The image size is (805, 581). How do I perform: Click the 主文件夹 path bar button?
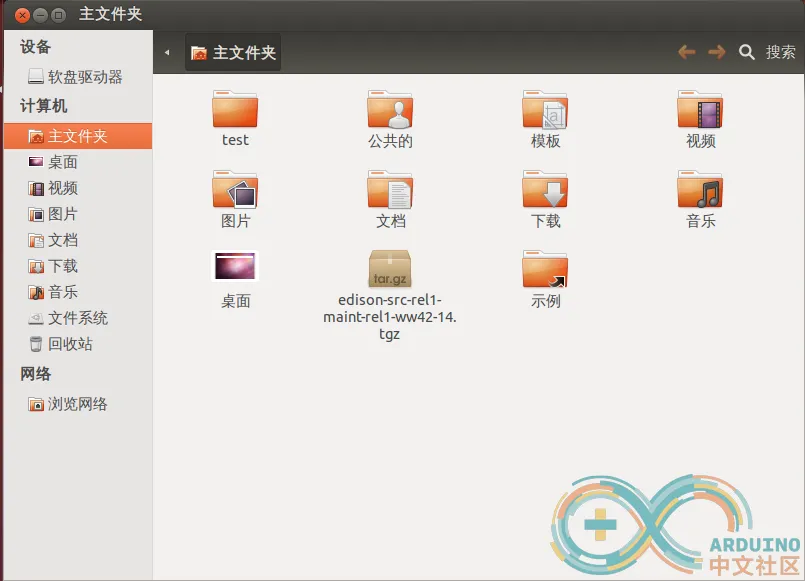(233, 53)
